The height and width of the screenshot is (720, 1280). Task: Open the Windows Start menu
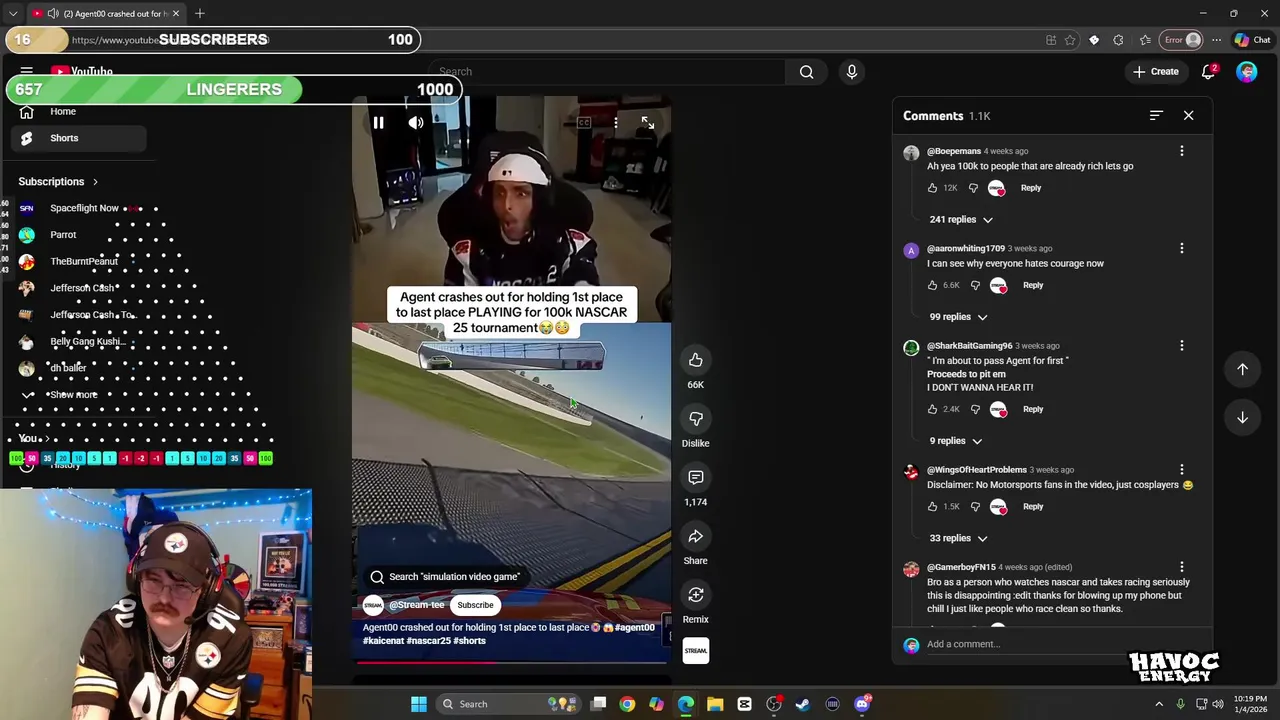click(x=419, y=704)
